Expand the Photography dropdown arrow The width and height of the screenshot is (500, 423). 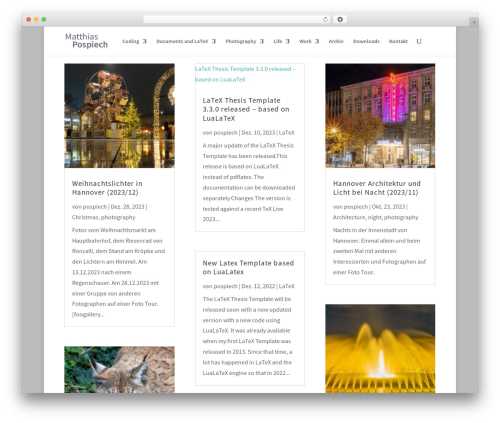(x=262, y=41)
